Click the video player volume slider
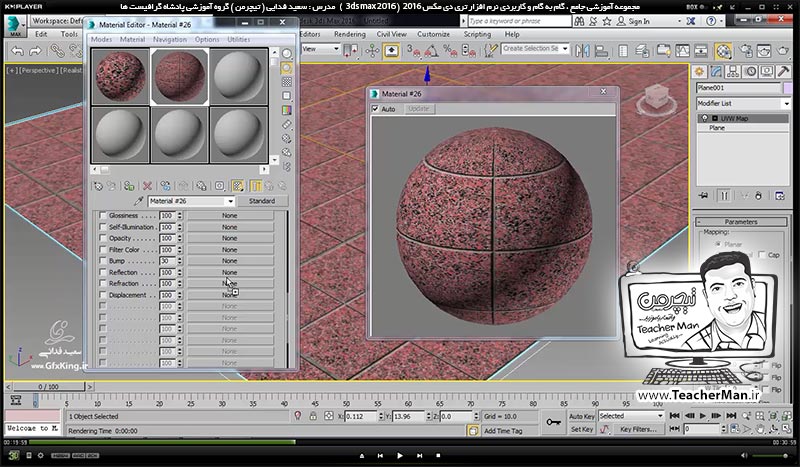The image size is (800, 467). point(769,455)
